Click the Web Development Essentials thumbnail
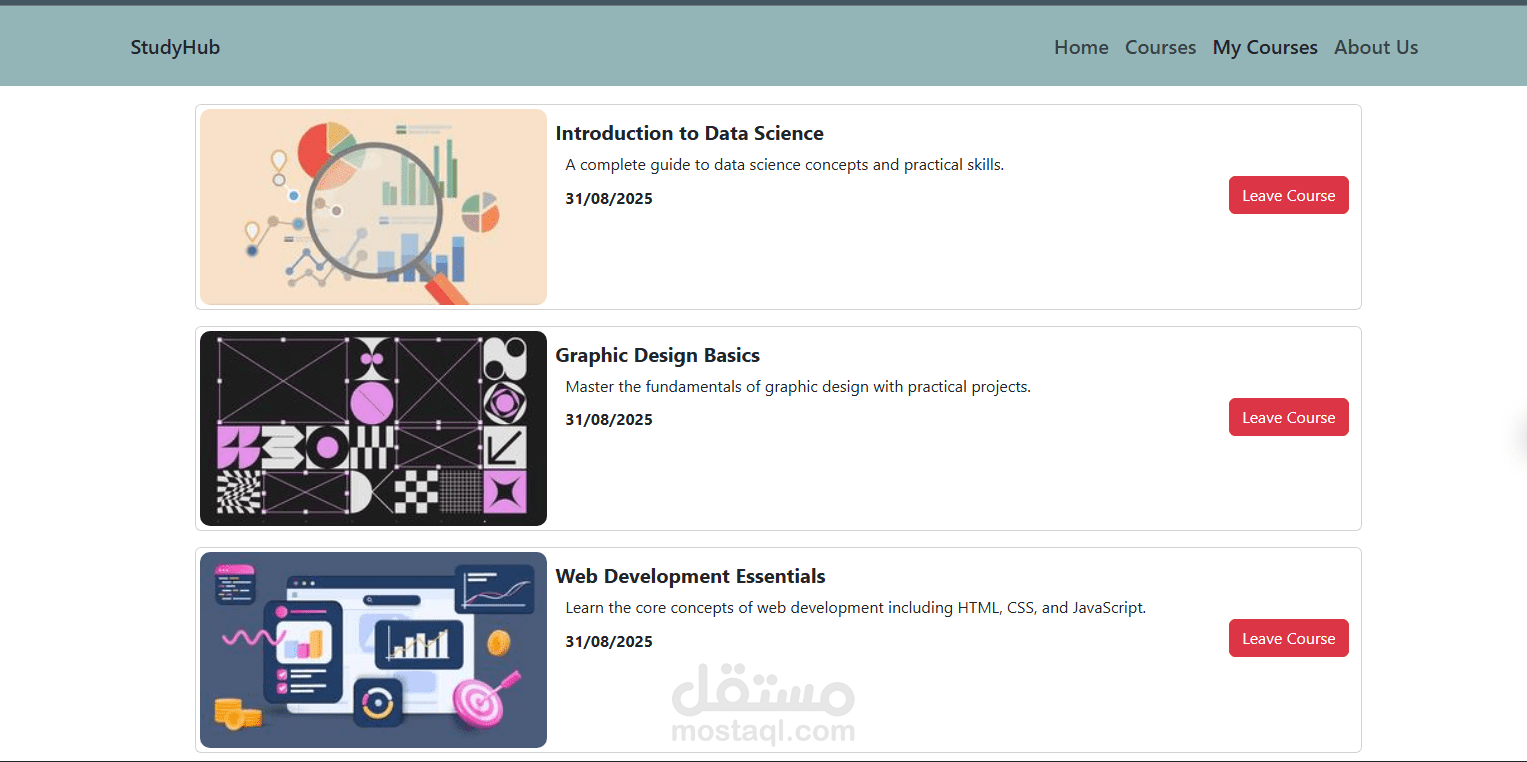1527x762 pixels. click(373, 650)
